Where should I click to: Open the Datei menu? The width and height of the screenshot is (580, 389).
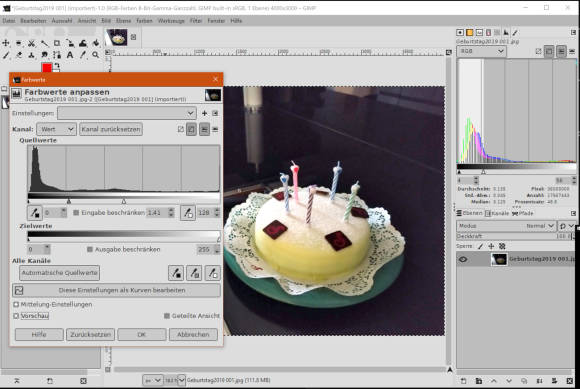[9, 21]
